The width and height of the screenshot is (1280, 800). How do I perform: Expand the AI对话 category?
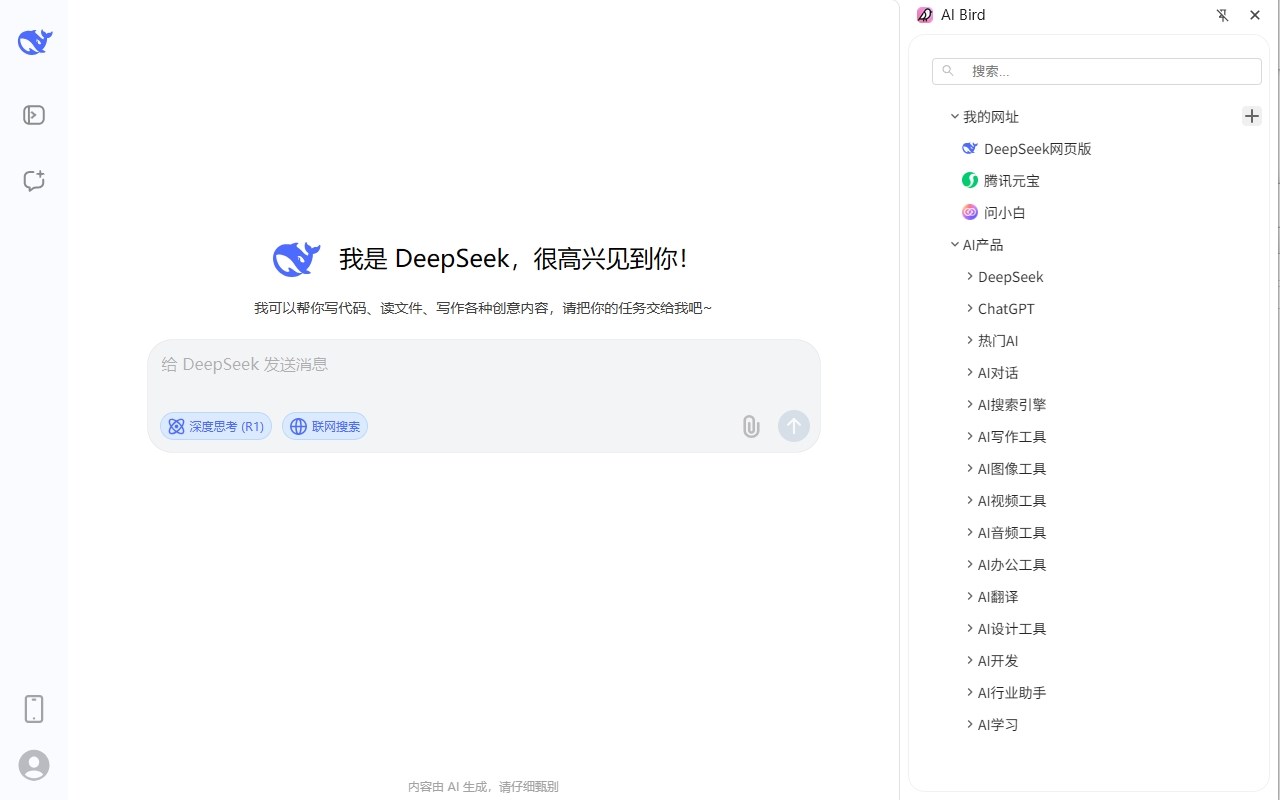coord(970,373)
